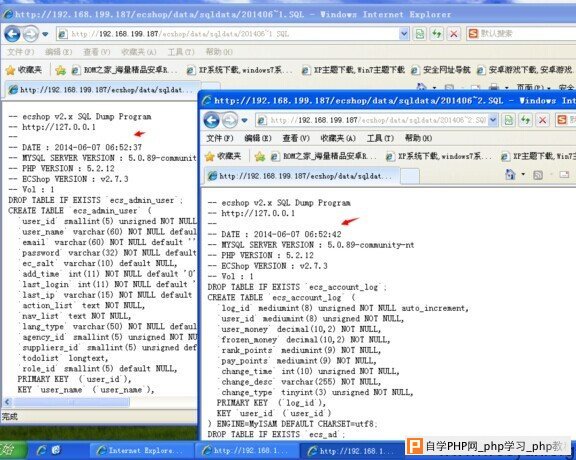The width and height of the screenshot is (576, 460).
Task: Open home button dropdown in front window
Action: (x=523, y=174)
